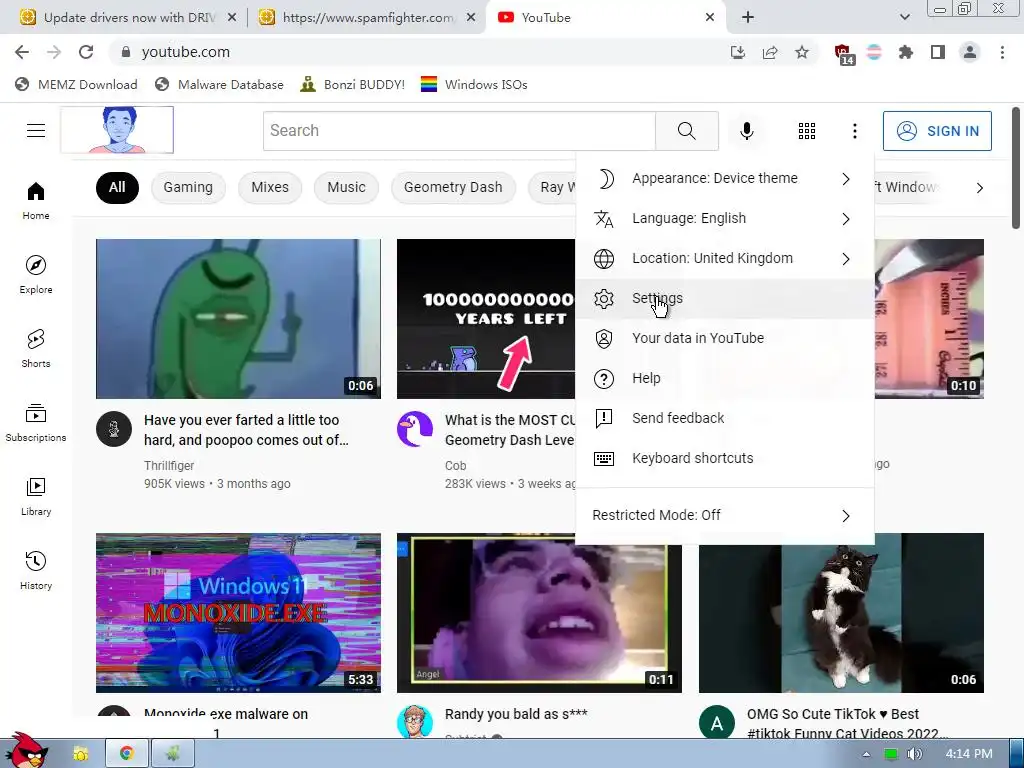This screenshot has height=768, width=1024.
Task: Open the Chrome profile avatar icon
Action: click(970, 52)
